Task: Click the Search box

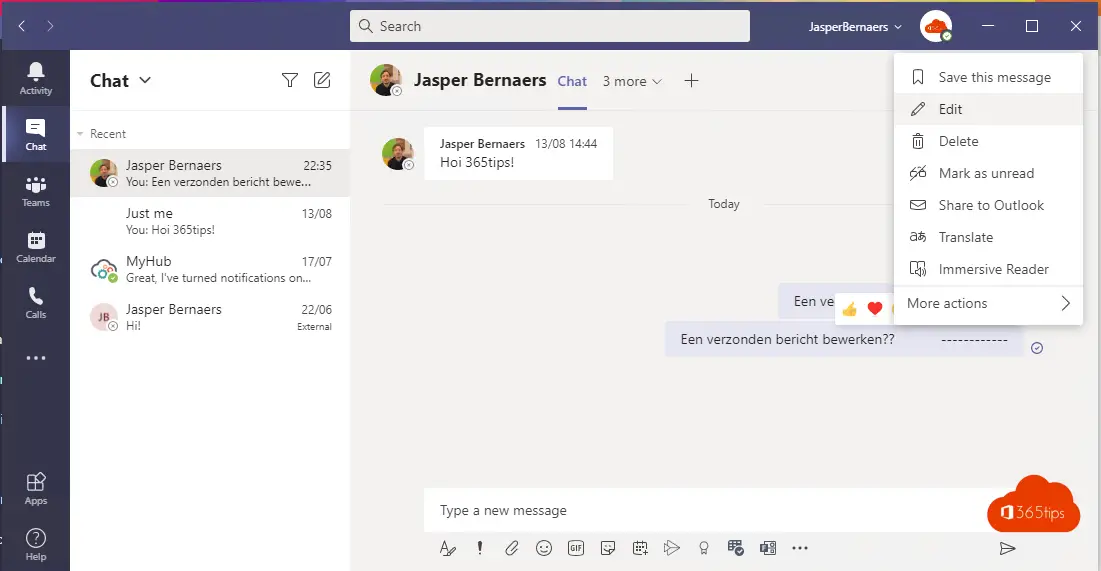Action: coord(550,26)
